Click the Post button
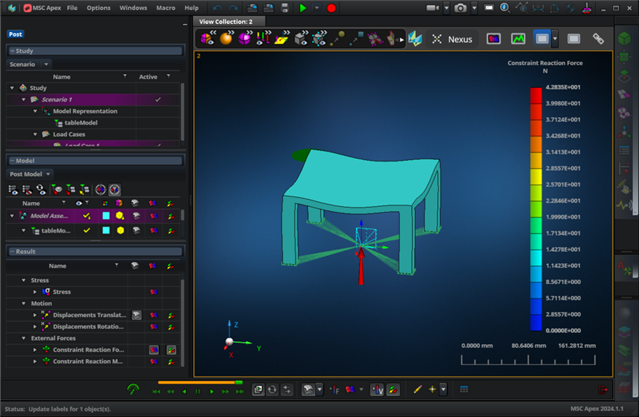This screenshot has height=417, width=639. 15,34
